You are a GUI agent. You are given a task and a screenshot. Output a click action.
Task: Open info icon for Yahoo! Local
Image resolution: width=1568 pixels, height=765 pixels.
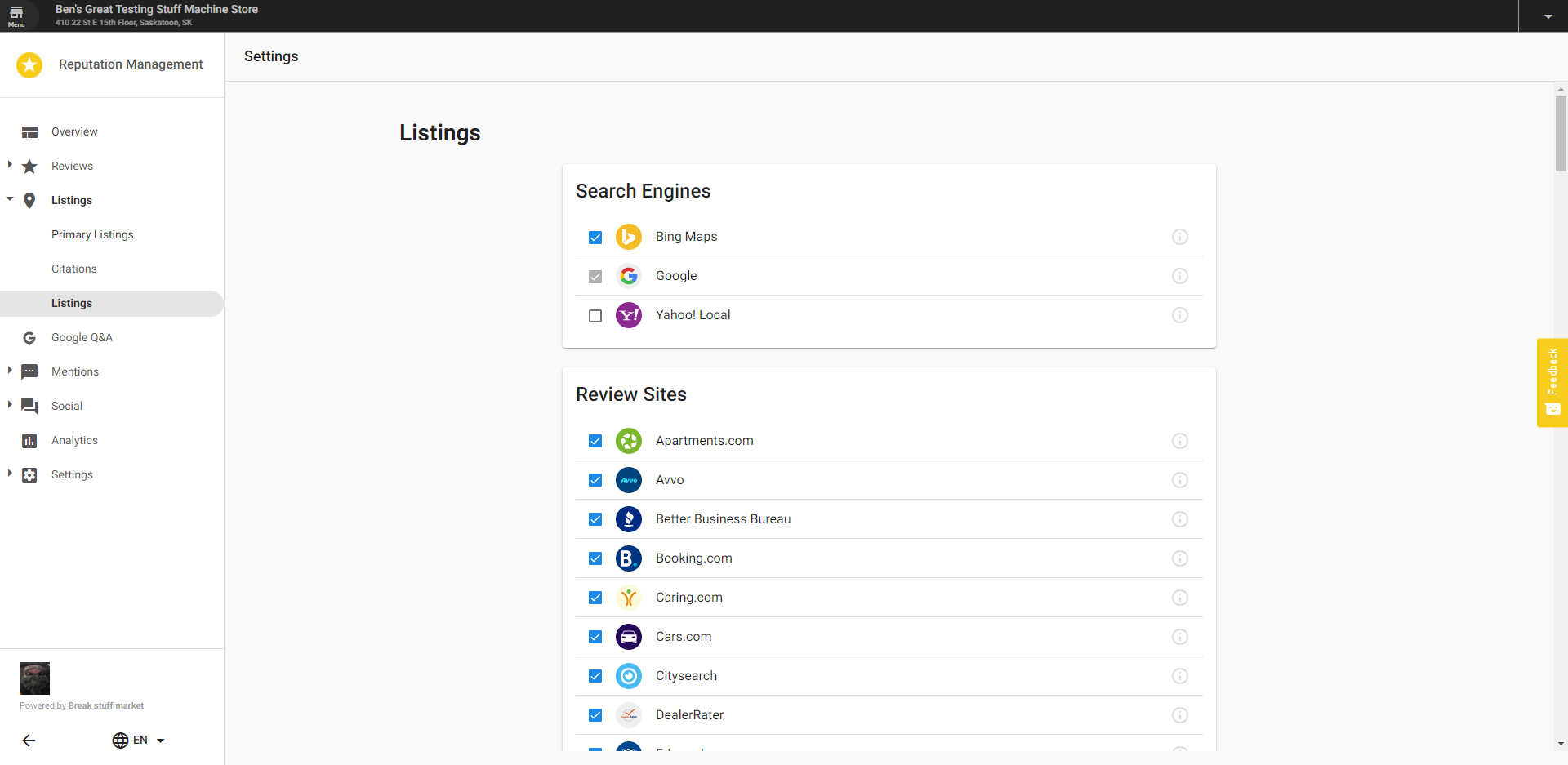[x=1180, y=315]
